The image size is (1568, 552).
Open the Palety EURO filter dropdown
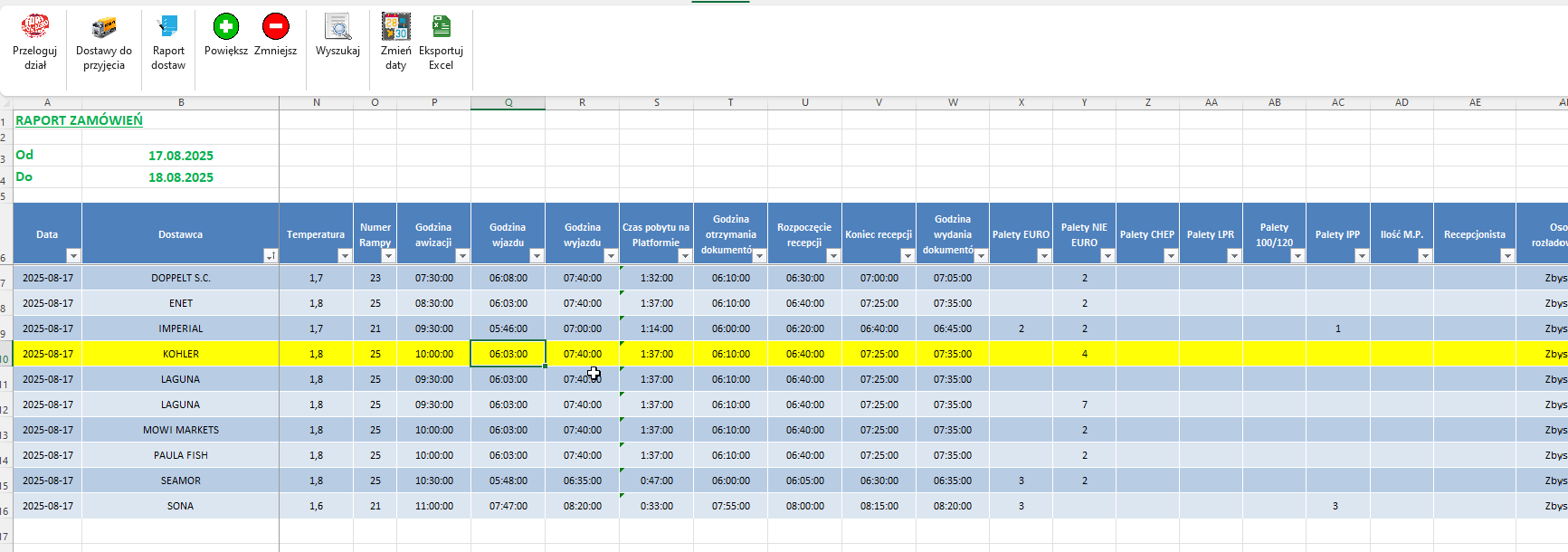(x=1044, y=256)
